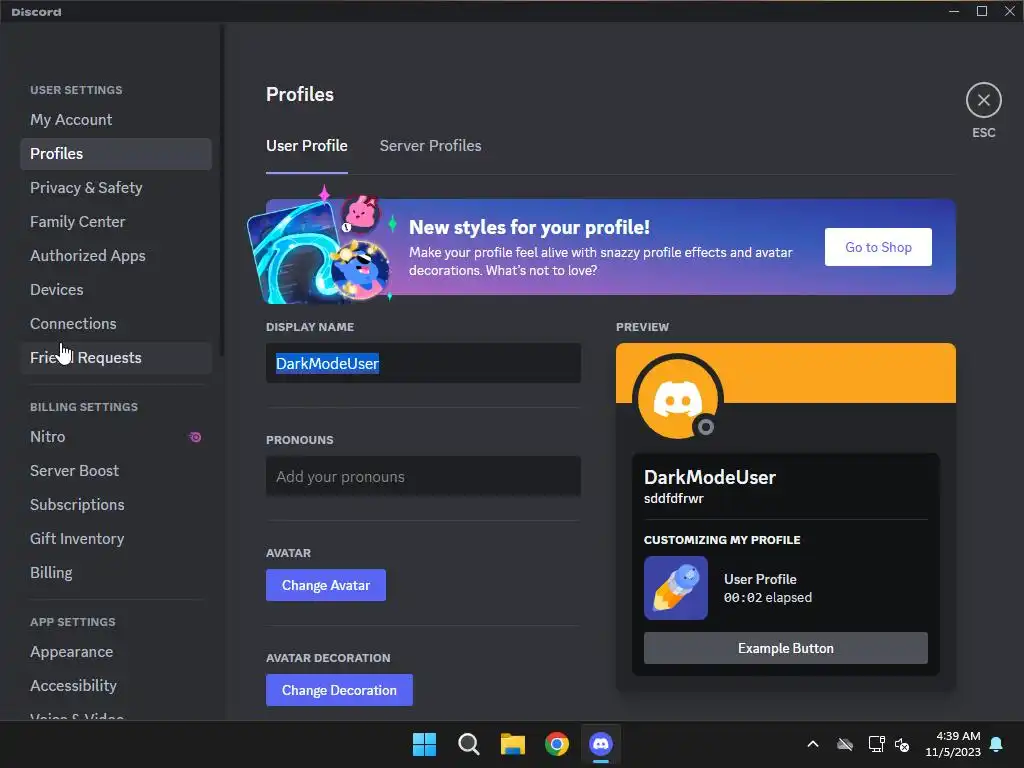
Task: Open Server Boost settings
Action: click(x=116, y=470)
